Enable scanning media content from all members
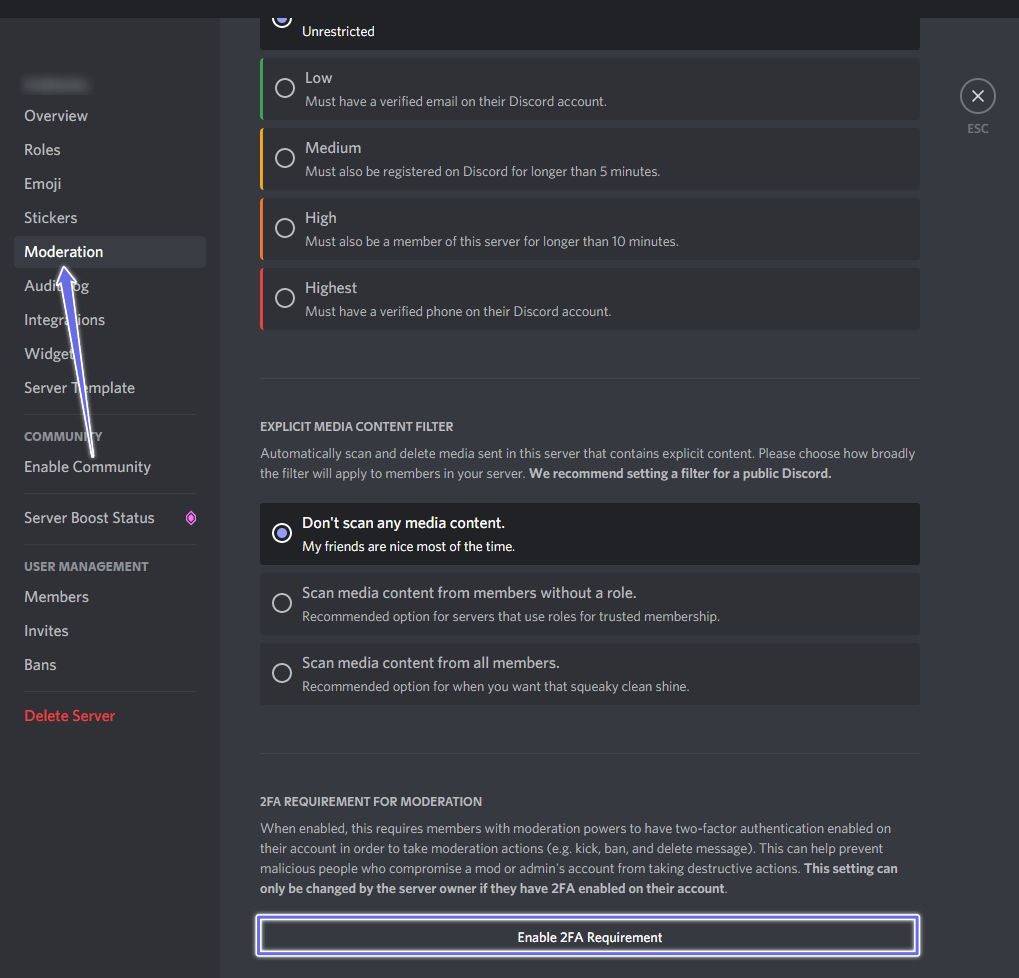 (282, 673)
